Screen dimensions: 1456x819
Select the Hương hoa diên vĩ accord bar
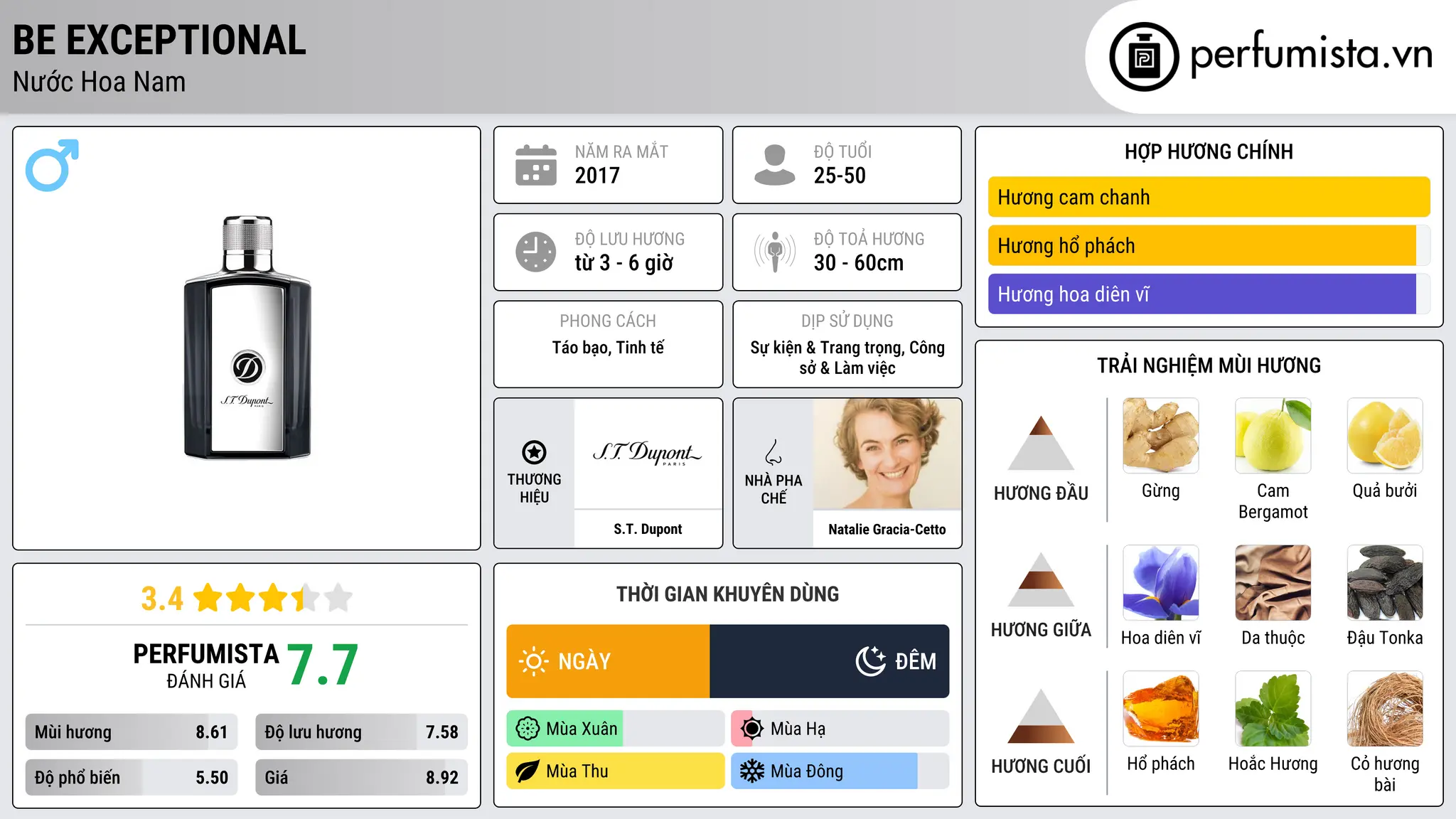tap(1209, 294)
